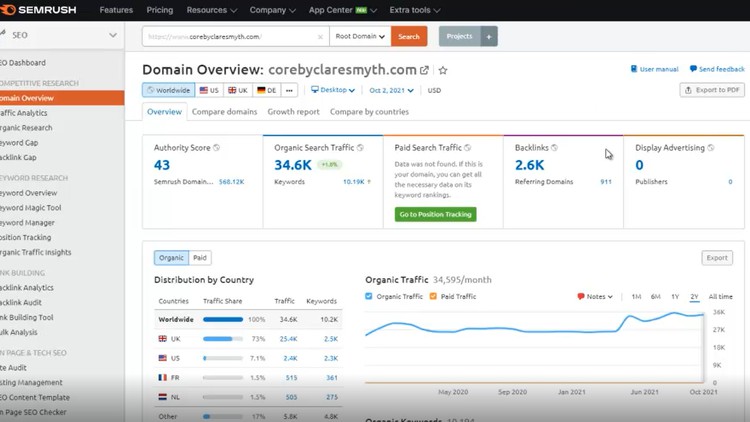750x422 pixels.
Task: Click the orange Search button
Action: [x=409, y=36]
